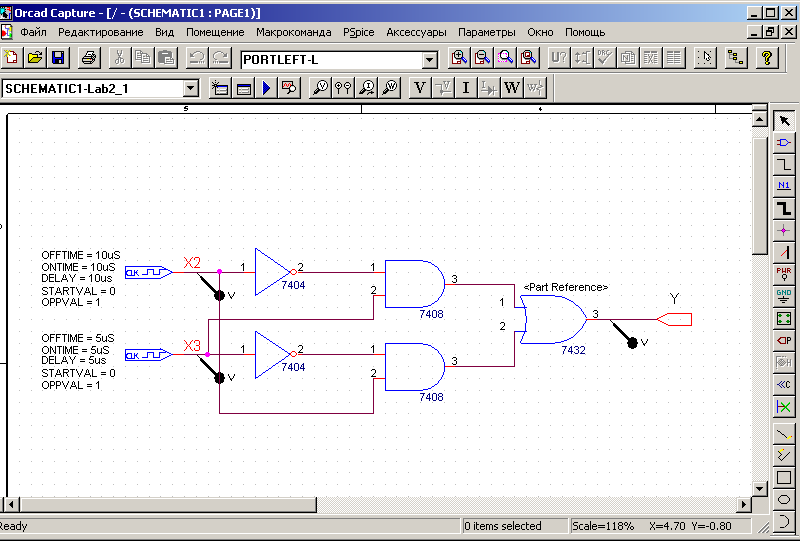Choose the Place Rectangle tool
800x541 pixels.
784,478
